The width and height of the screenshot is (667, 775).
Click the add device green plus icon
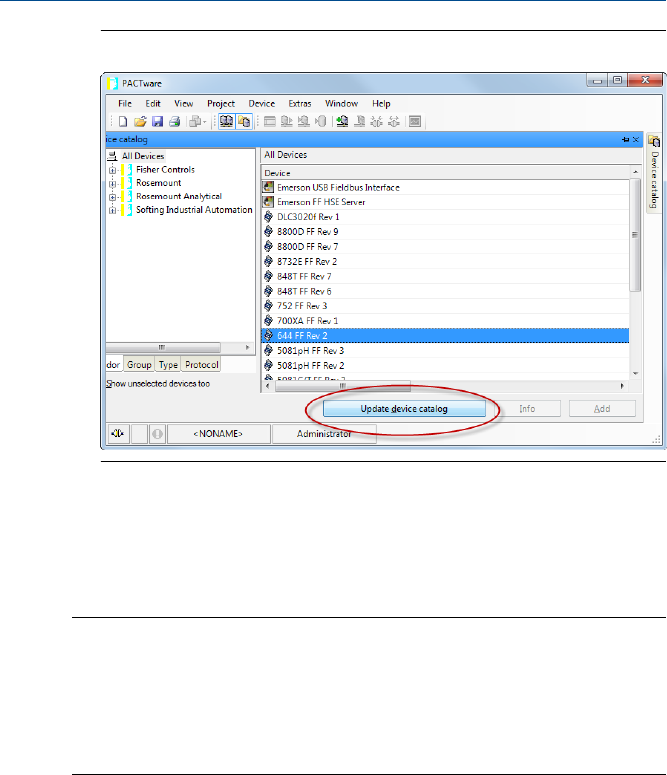342,122
